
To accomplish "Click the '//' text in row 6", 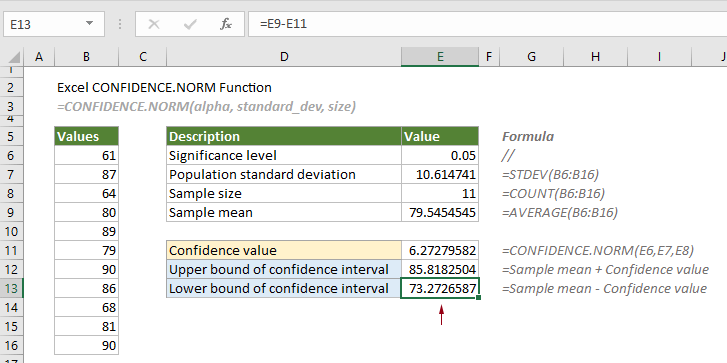I will pos(508,156).
